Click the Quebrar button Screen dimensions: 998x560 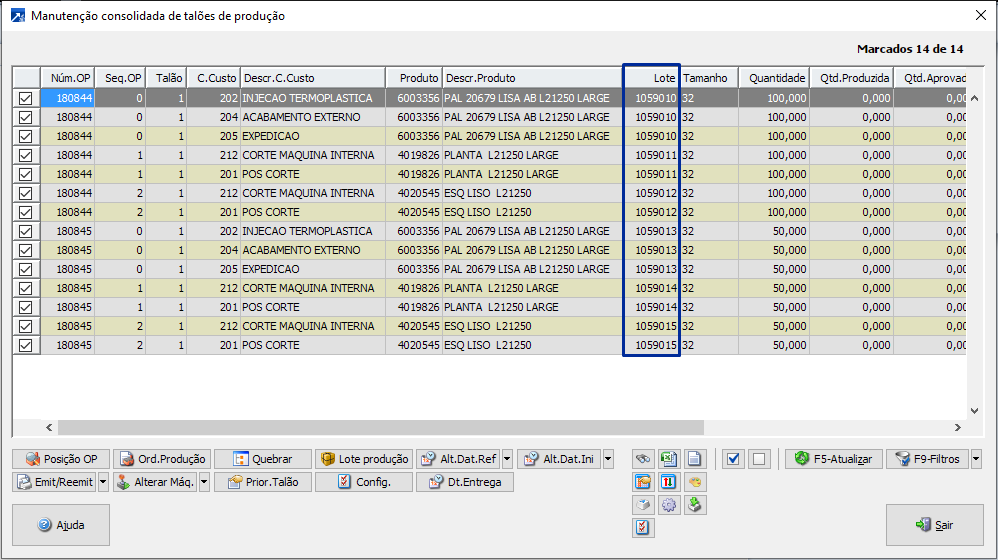tap(263, 459)
